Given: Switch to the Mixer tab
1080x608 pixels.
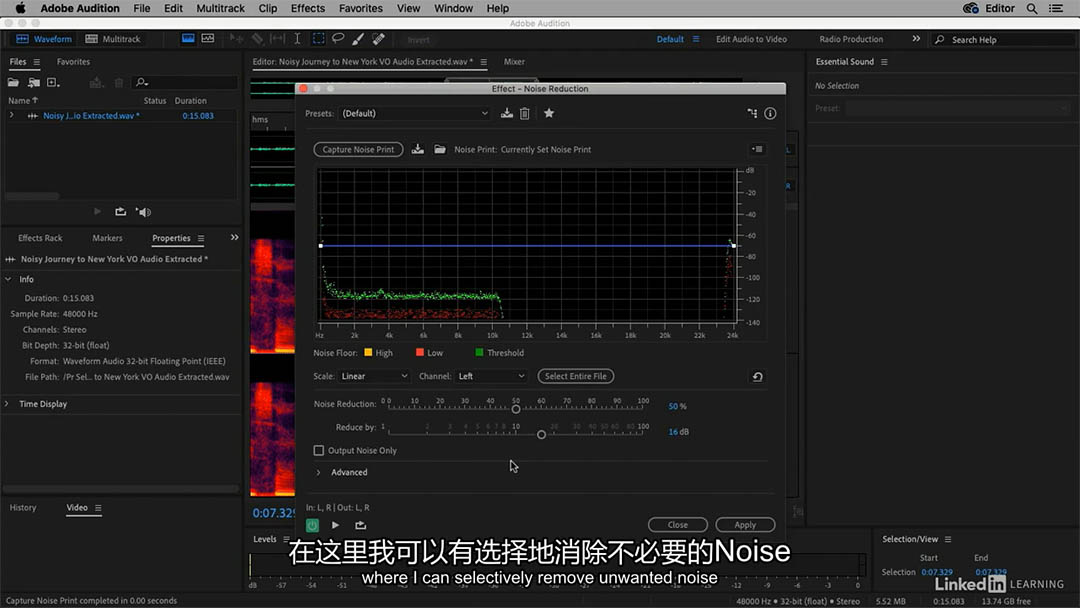Looking at the screenshot, I should point(514,62).
